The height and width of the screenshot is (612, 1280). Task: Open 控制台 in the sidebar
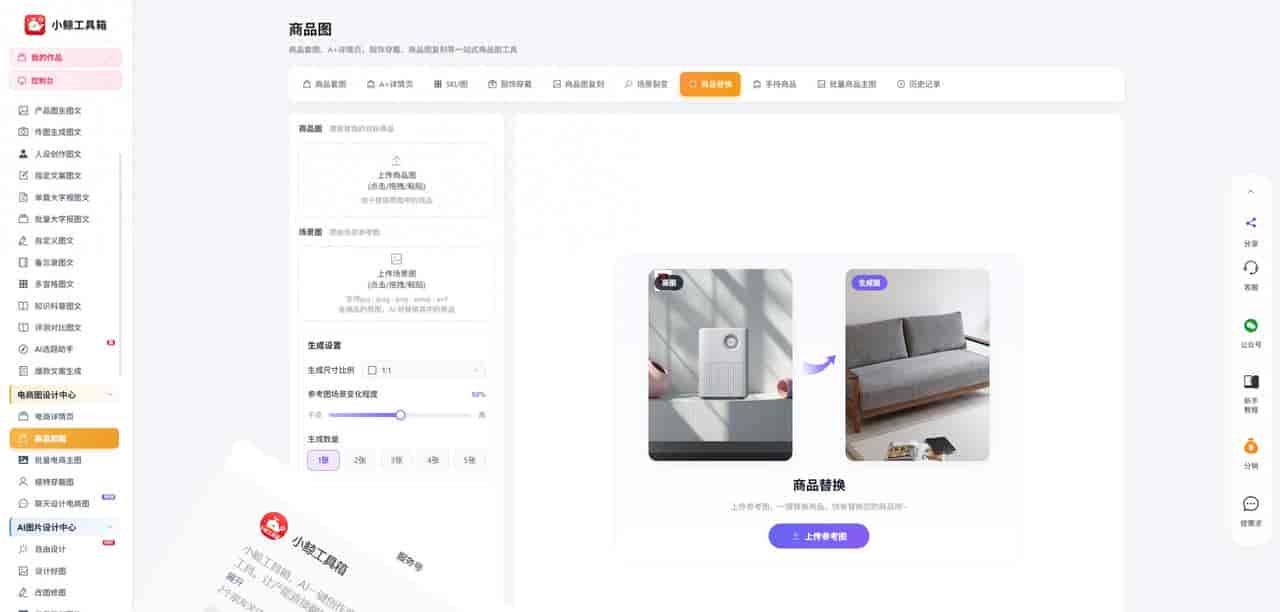pyautogui.click(x=66, y=80)
